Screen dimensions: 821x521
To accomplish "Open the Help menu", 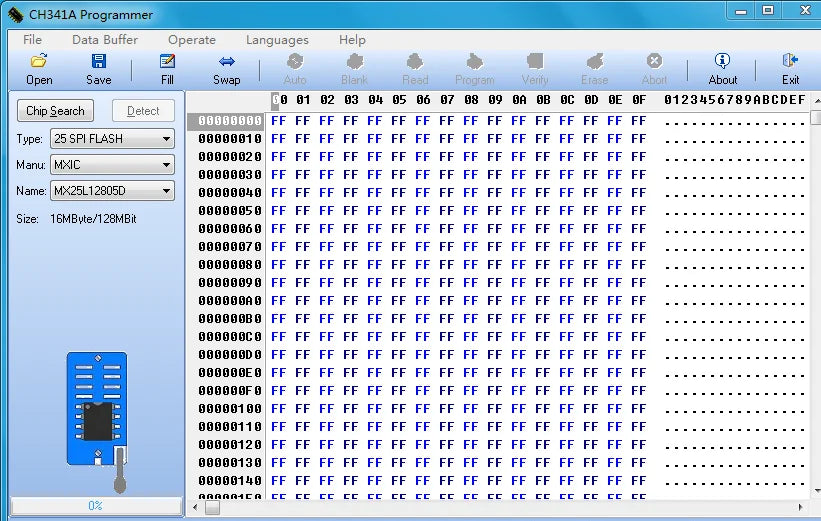I will pos(352,40).
